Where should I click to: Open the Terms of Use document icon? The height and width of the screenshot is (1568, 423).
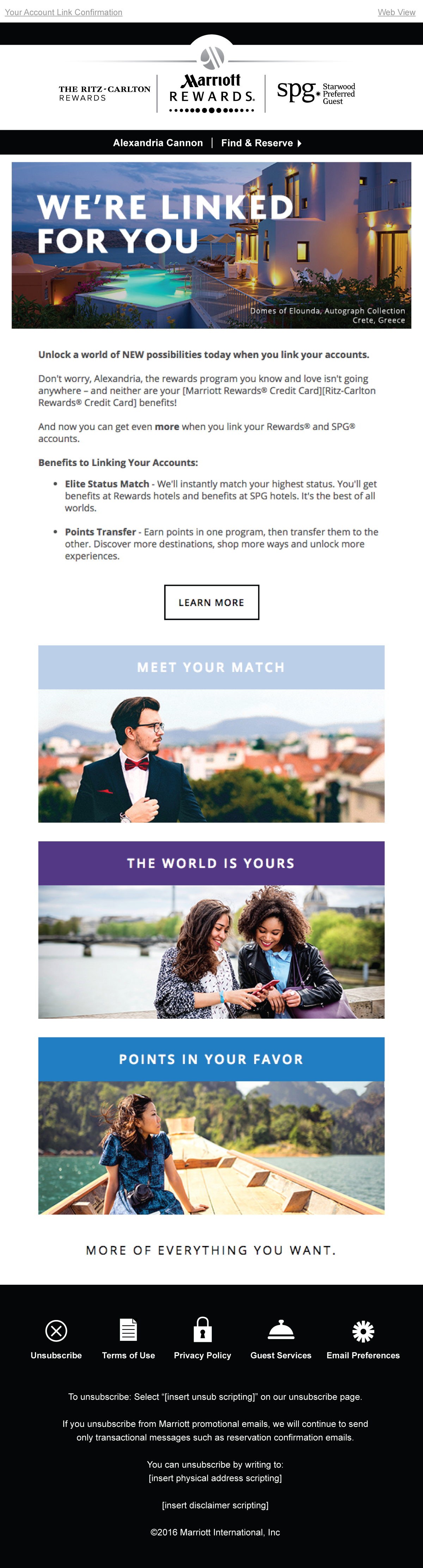128,1330
